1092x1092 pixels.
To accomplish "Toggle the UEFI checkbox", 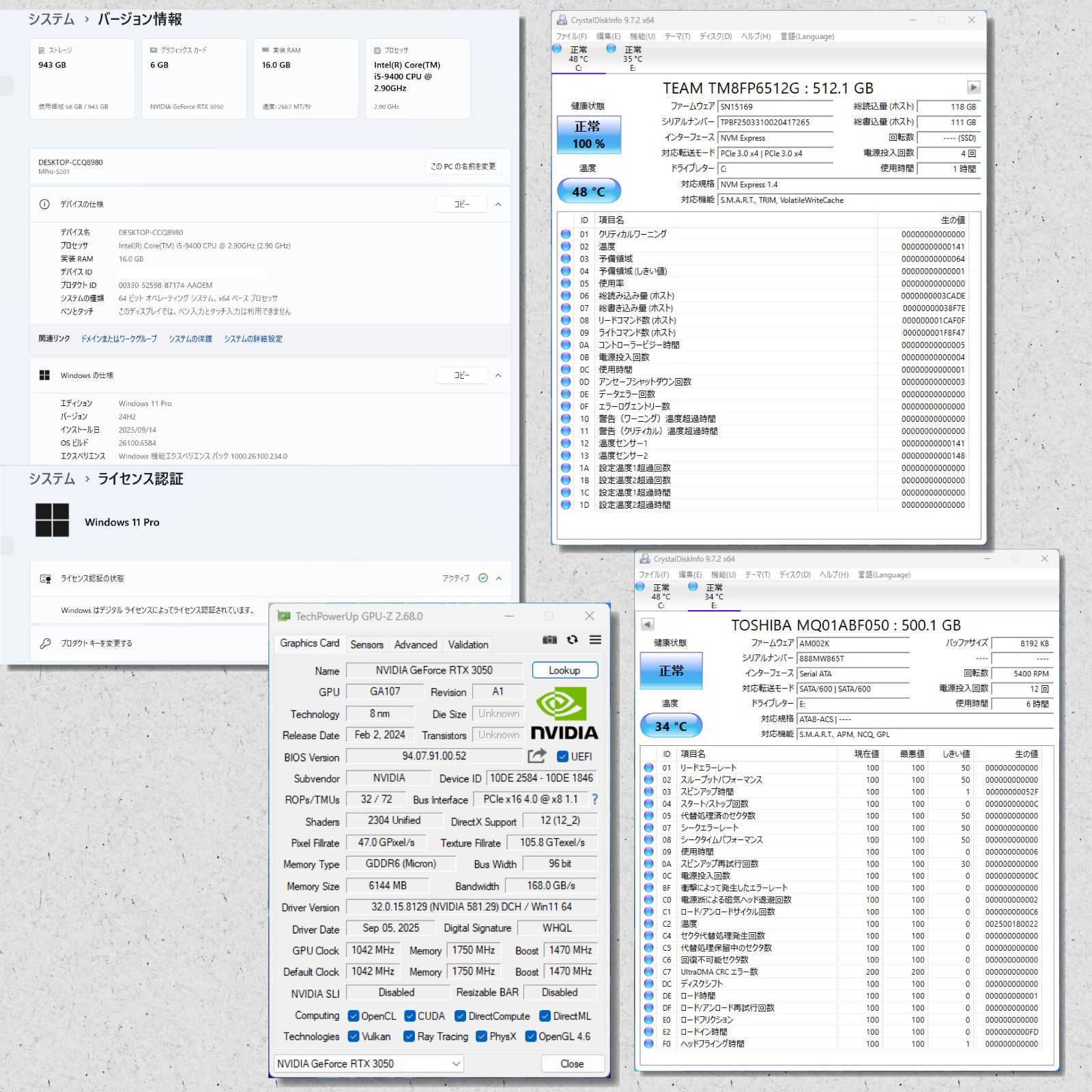I will [563, 756].
